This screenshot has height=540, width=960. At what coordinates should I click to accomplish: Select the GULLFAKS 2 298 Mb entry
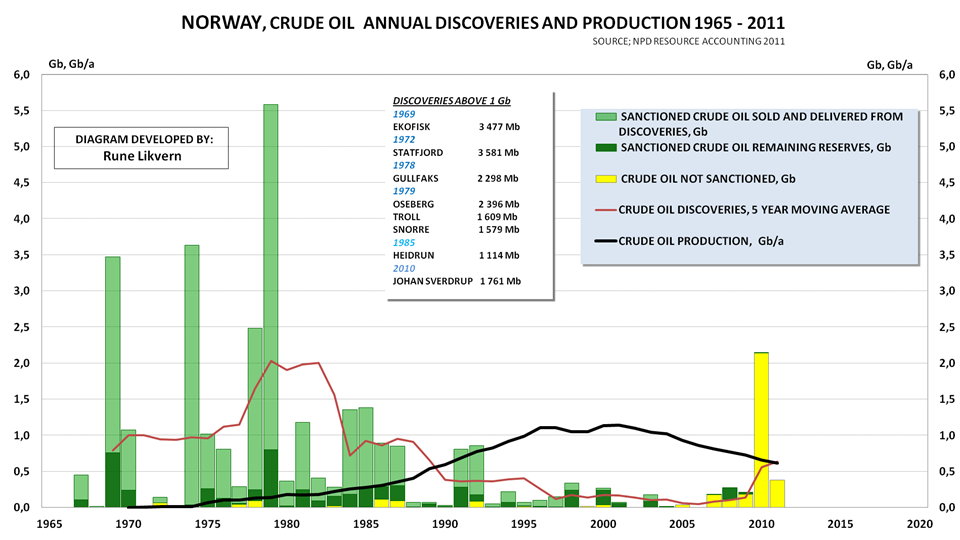click(x=457, y=178)
